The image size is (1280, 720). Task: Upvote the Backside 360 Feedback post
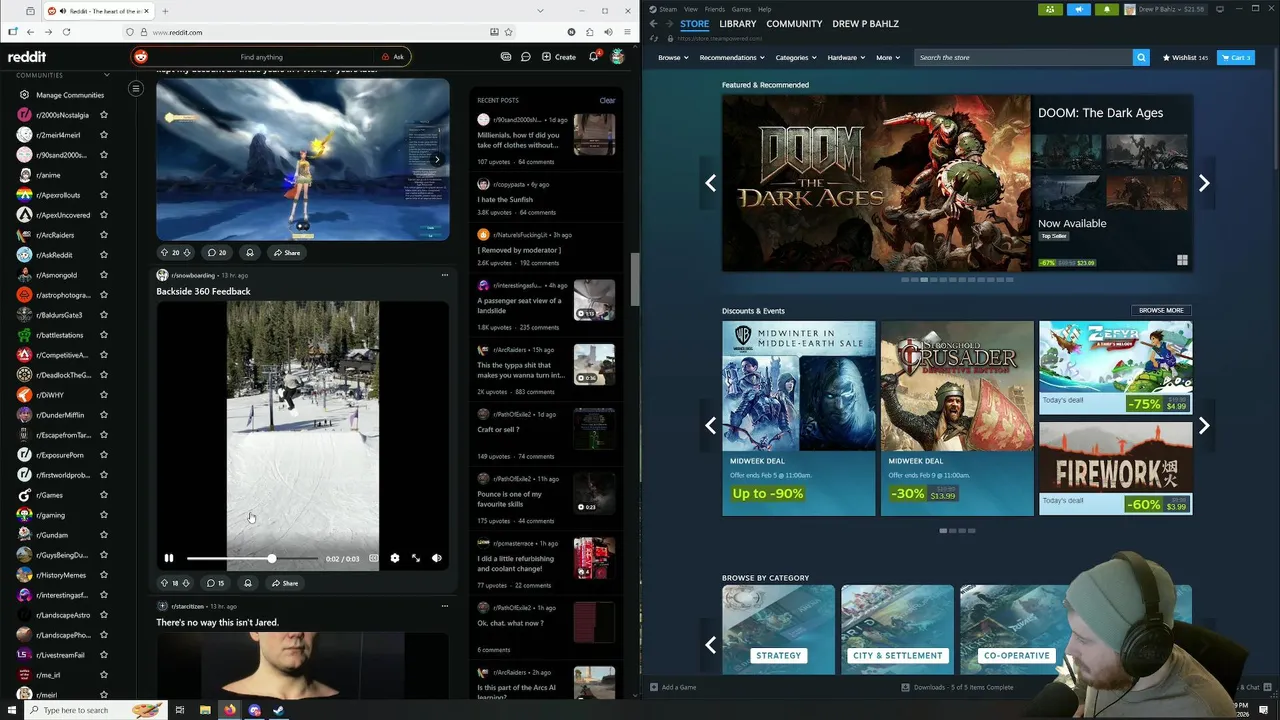pyautogui.click(x=164, y=583)
